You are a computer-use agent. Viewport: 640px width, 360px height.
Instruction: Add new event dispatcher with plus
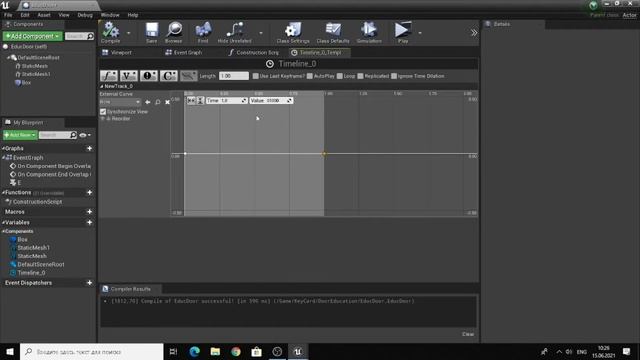click(x=89, y=282)
